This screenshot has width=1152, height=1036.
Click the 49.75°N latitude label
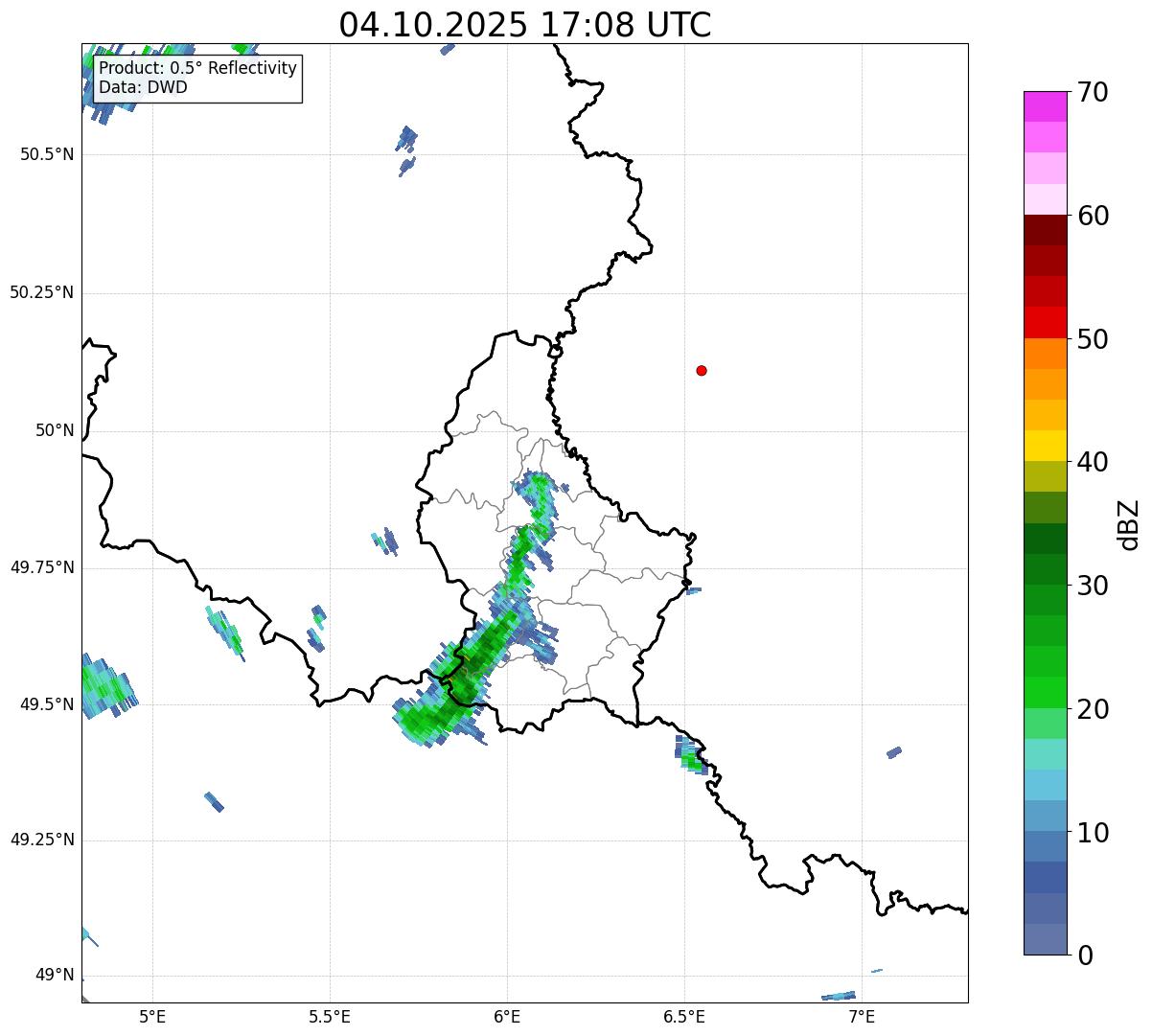point(42,567)
